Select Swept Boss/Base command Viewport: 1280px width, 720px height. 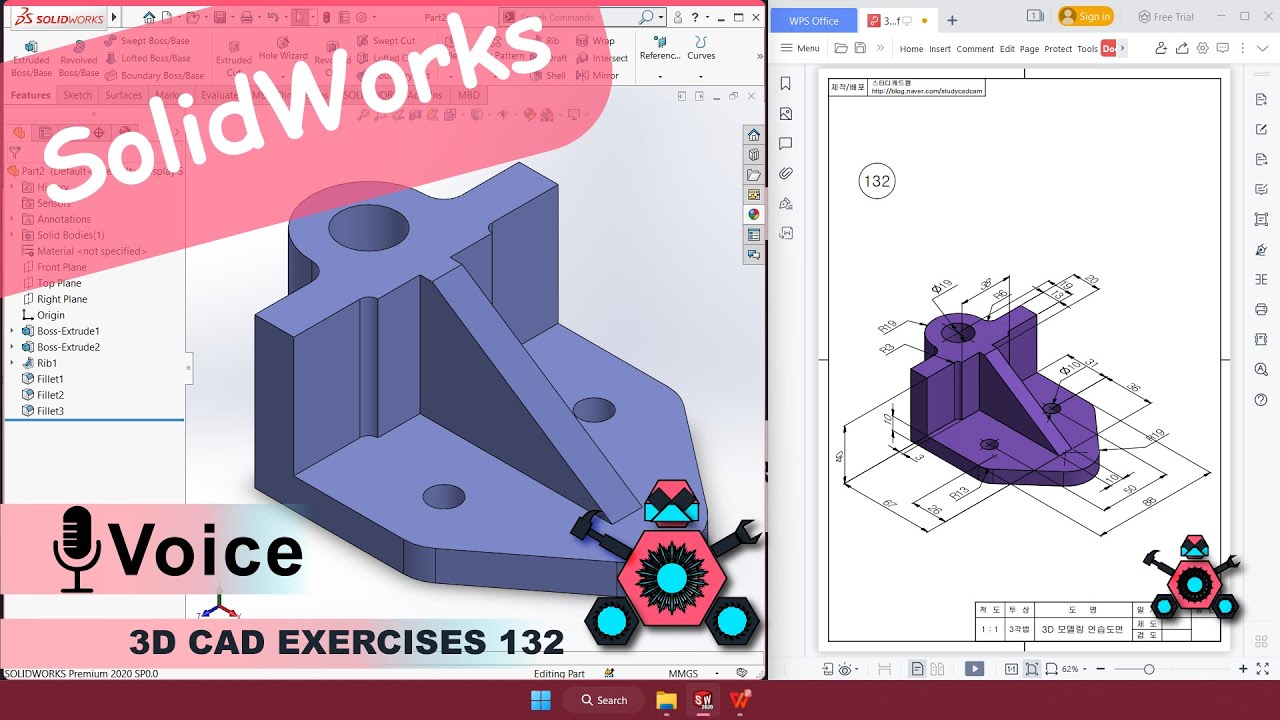pyautogui.click(x=147, y=41)
